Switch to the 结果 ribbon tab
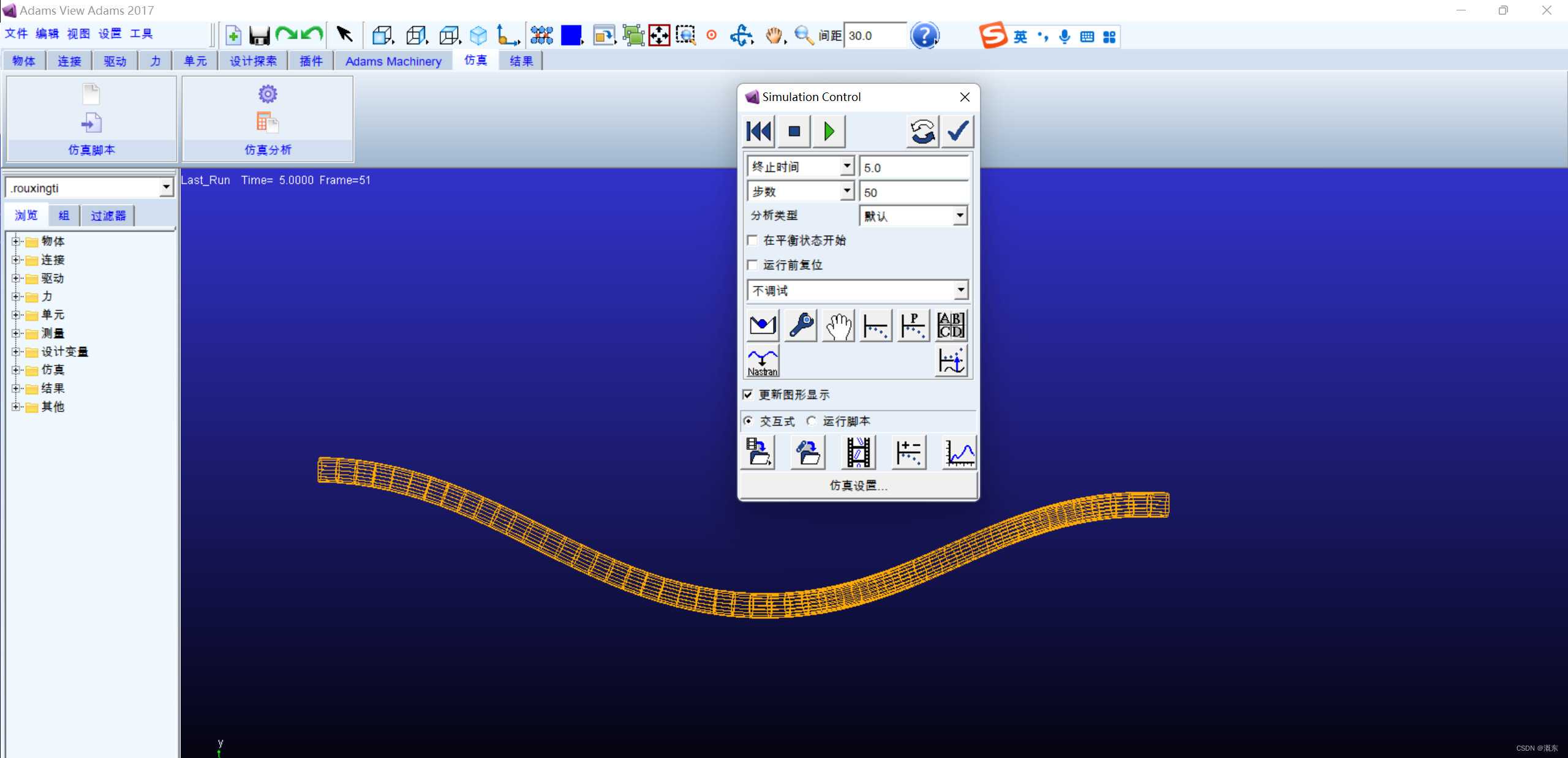Viewport: 1568px width, 758px height. coord(521,61)
